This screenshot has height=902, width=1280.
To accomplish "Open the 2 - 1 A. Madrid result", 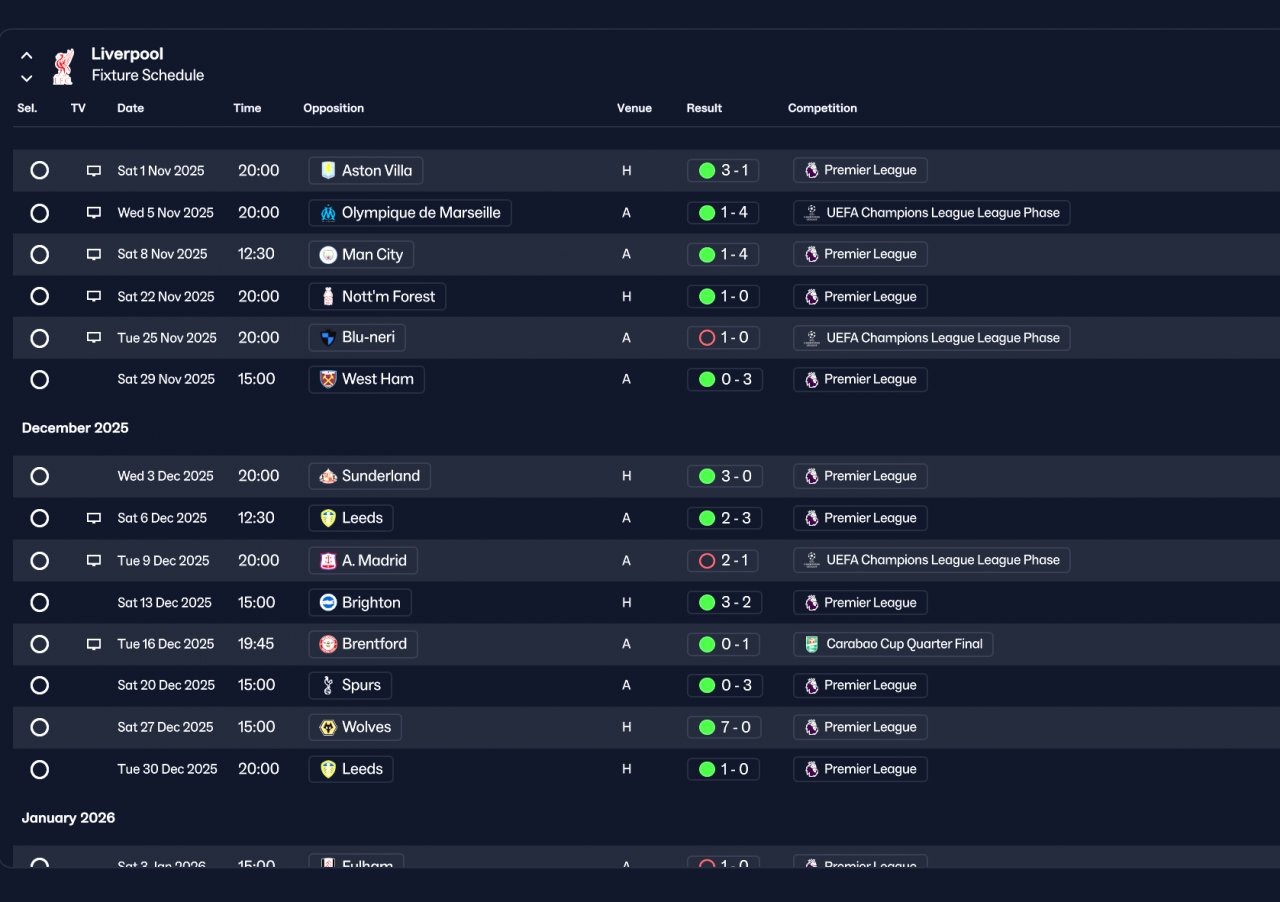I will [x=723, y=561].
